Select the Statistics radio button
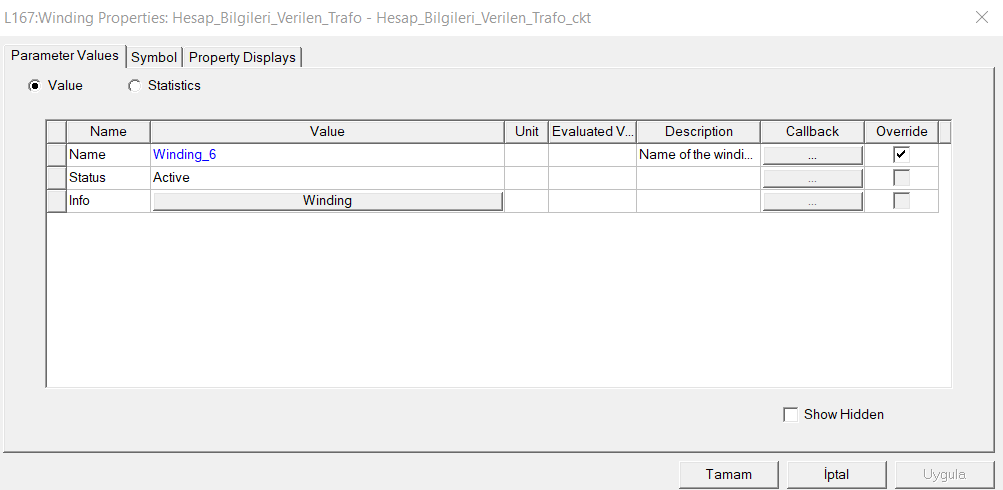 tap(135, 86)
